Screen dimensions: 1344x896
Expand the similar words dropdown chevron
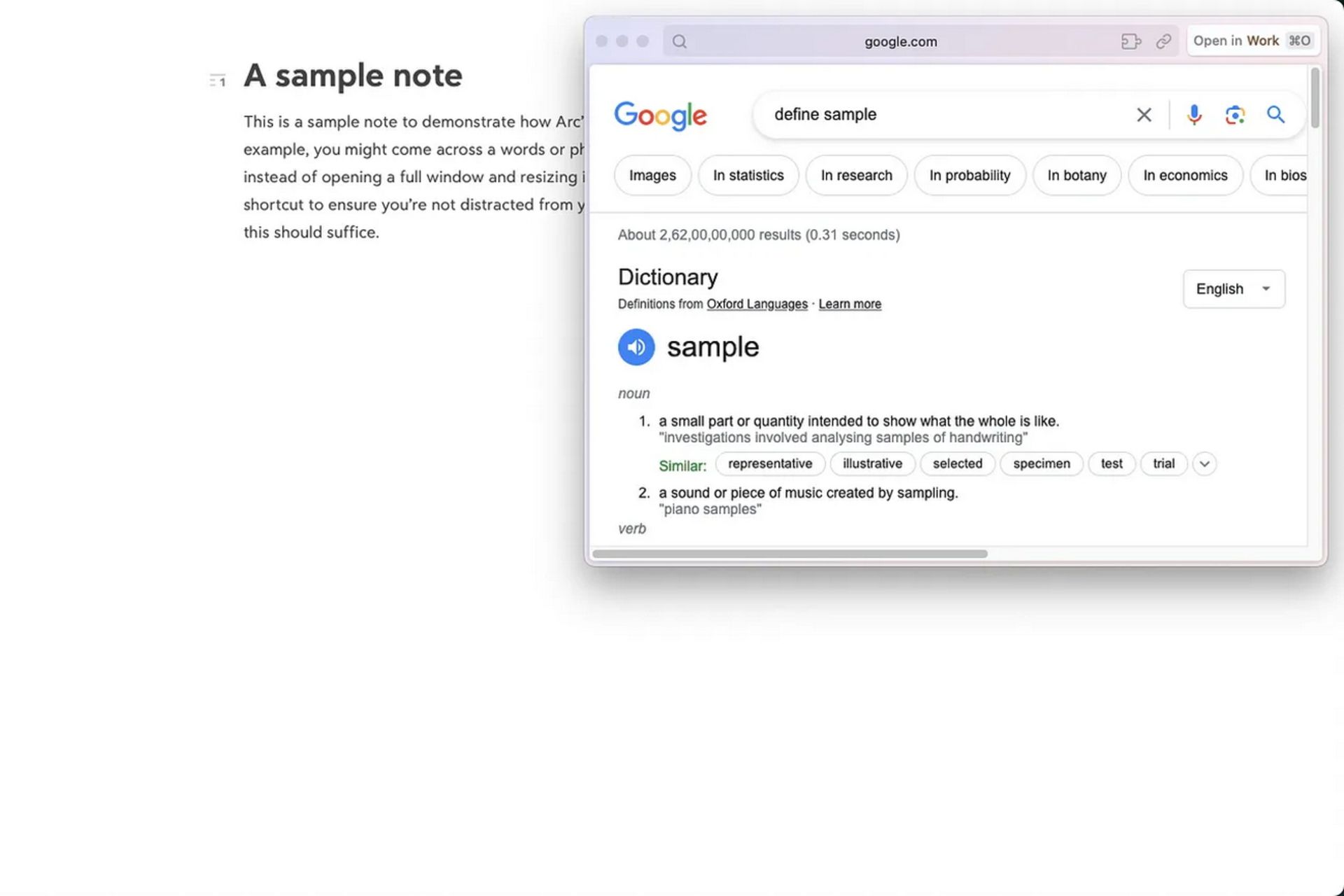click(x=1204, y=463)
